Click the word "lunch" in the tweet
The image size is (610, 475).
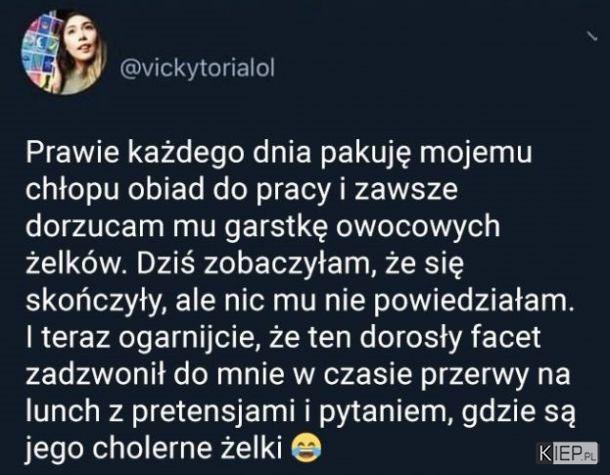click(x=63, y=411)
